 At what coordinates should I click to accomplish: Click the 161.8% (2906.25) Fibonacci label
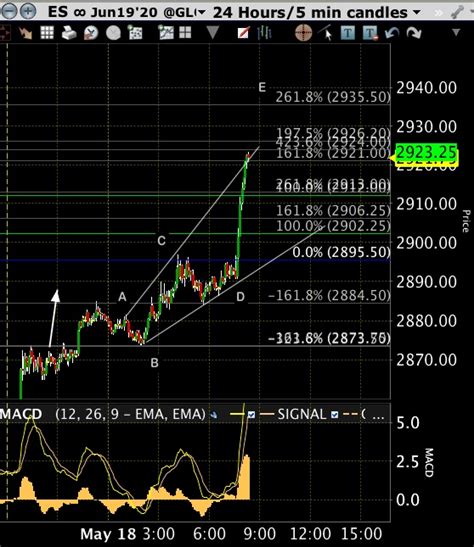point(333,211)
